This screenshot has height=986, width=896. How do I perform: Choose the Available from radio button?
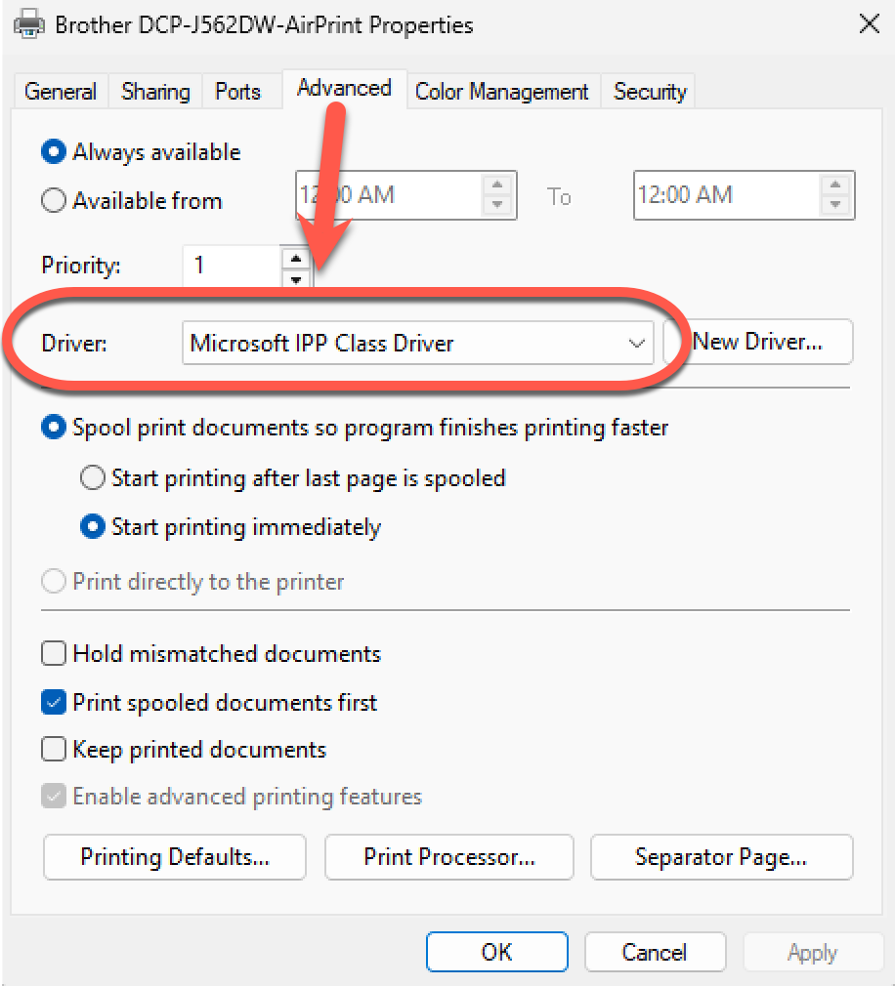point(53,201)
